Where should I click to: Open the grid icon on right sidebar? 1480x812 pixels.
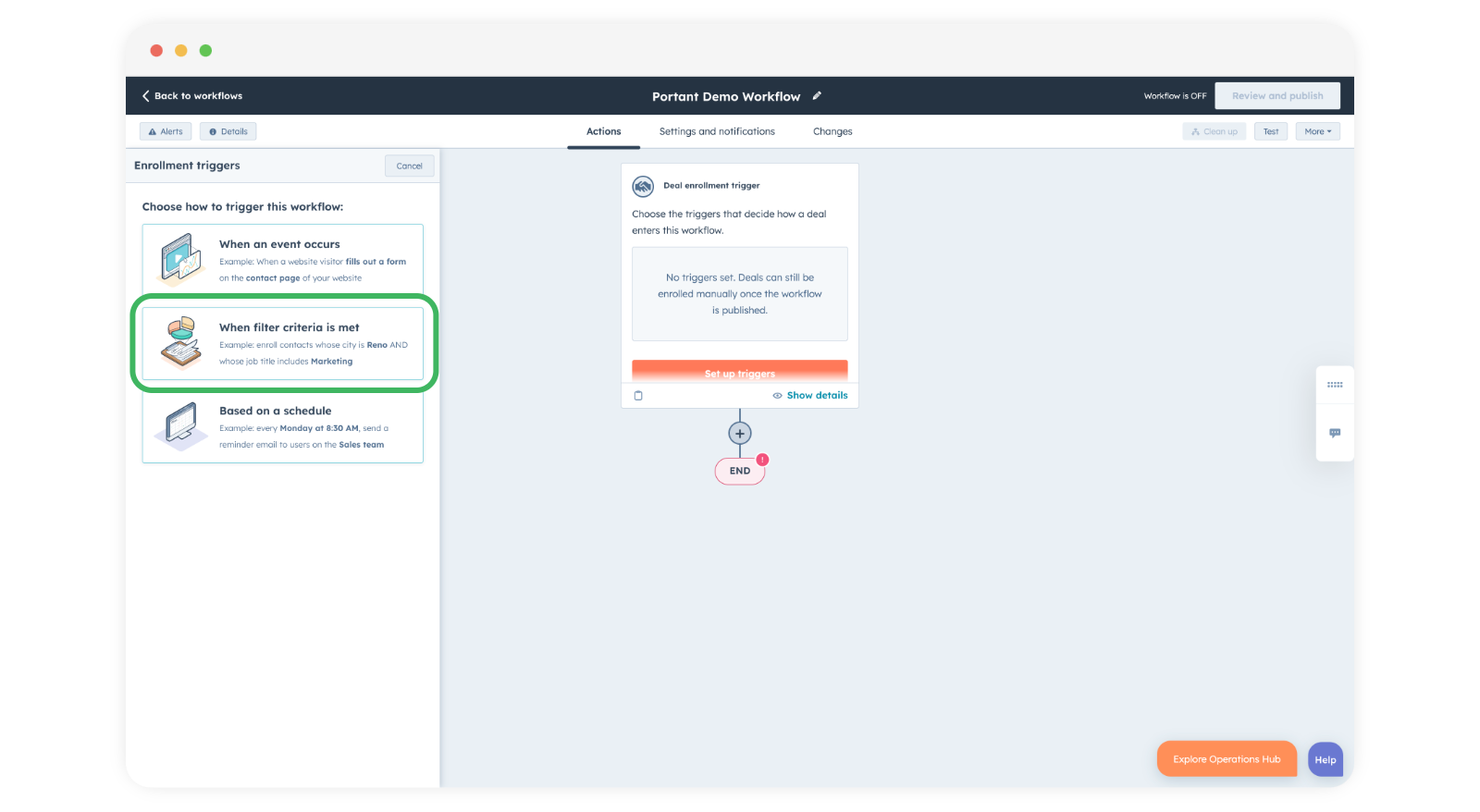[x=1335, y=385]
